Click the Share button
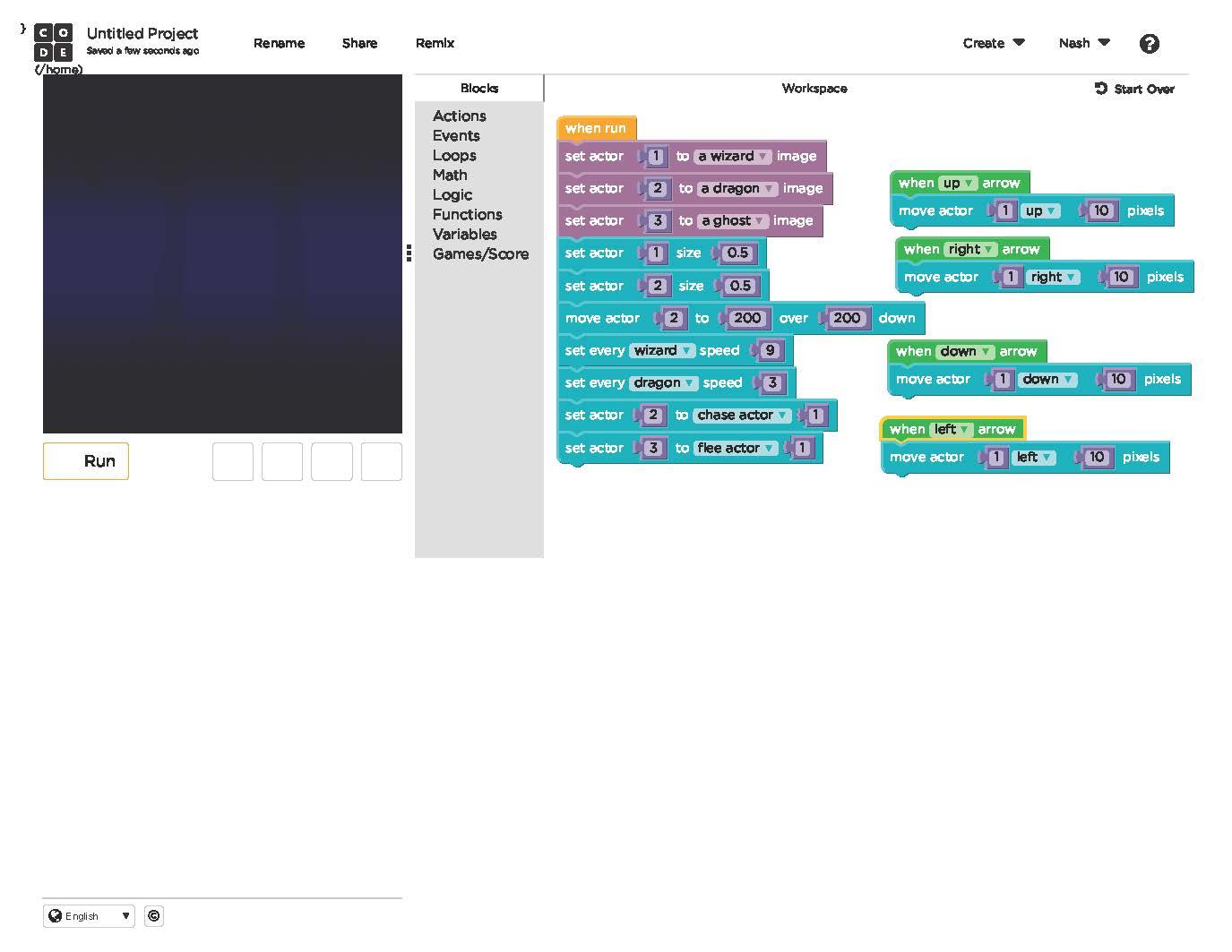 tap(359, 43)
